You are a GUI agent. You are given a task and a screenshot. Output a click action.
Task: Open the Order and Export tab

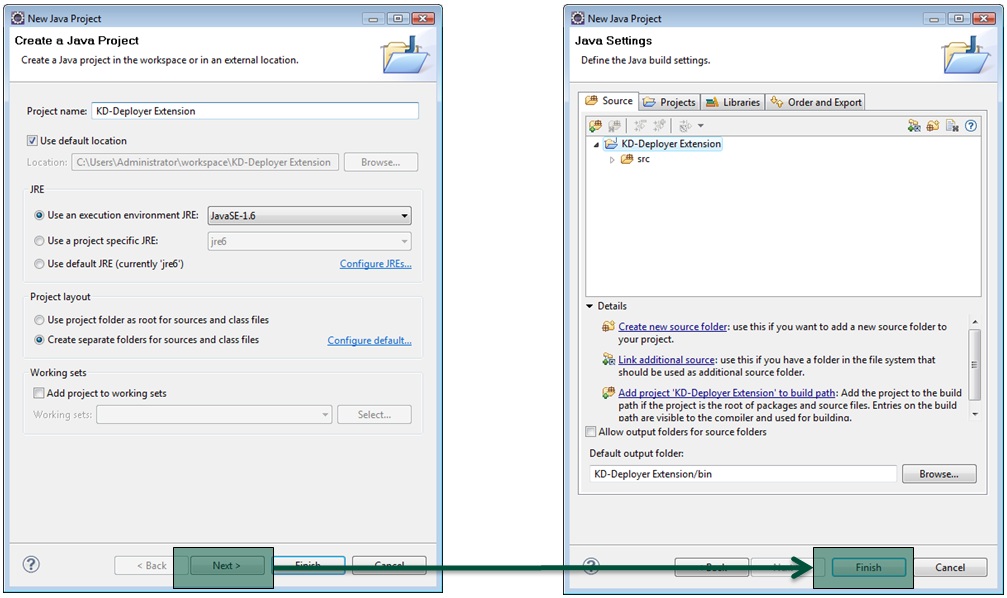(816, 102)
